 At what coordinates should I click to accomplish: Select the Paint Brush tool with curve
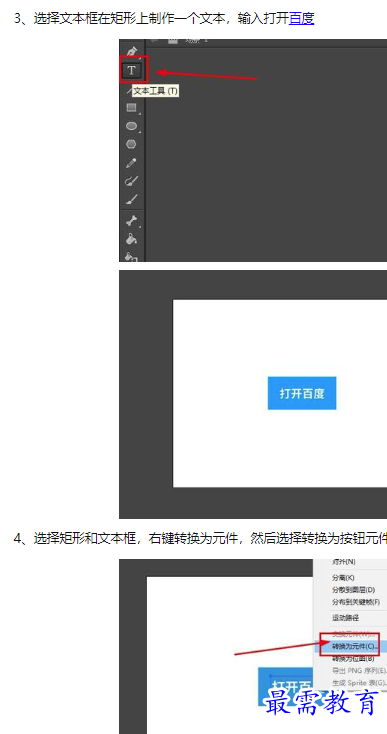point(131,181)
